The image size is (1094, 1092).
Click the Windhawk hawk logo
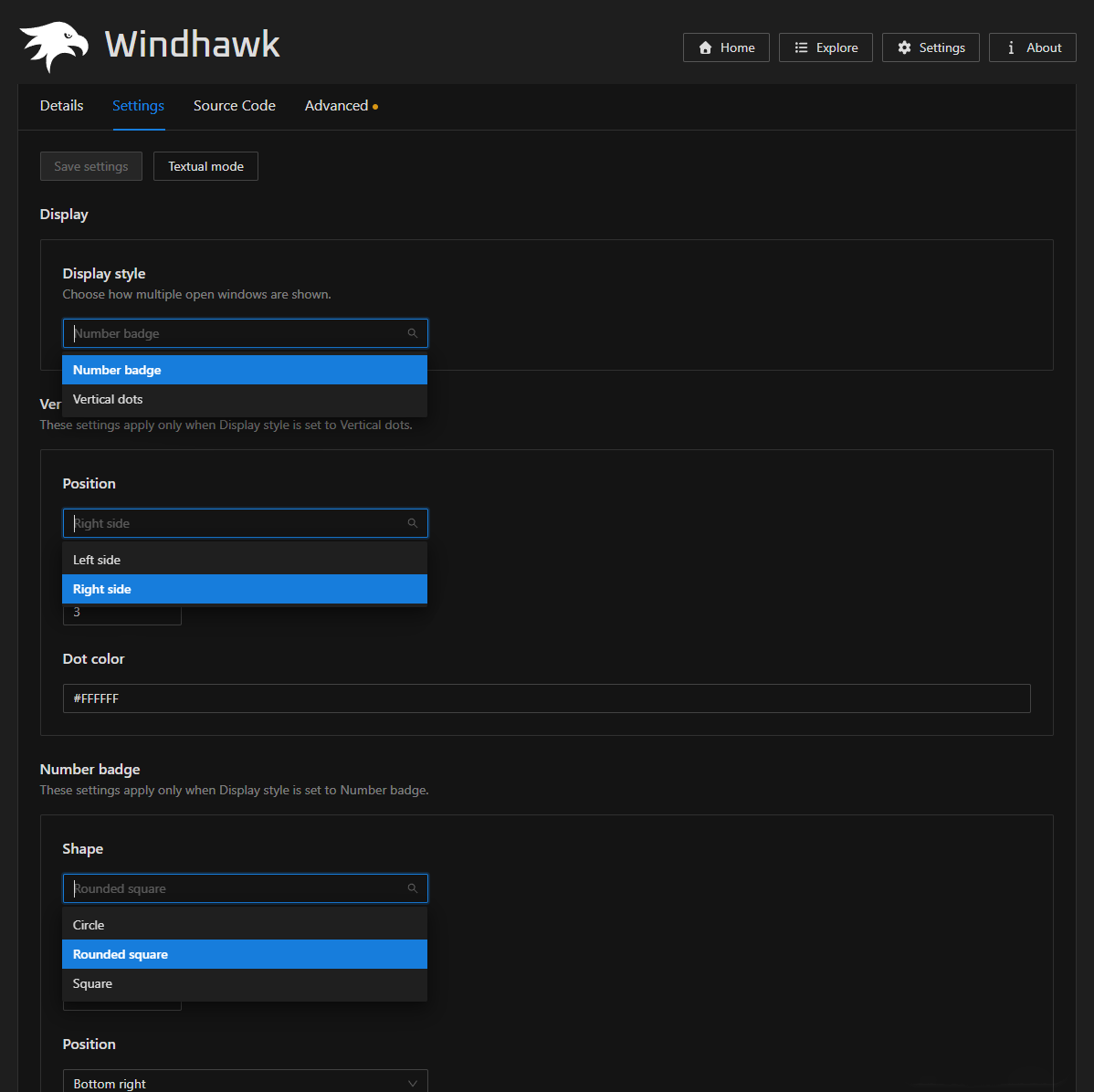[x=54, y=46]
